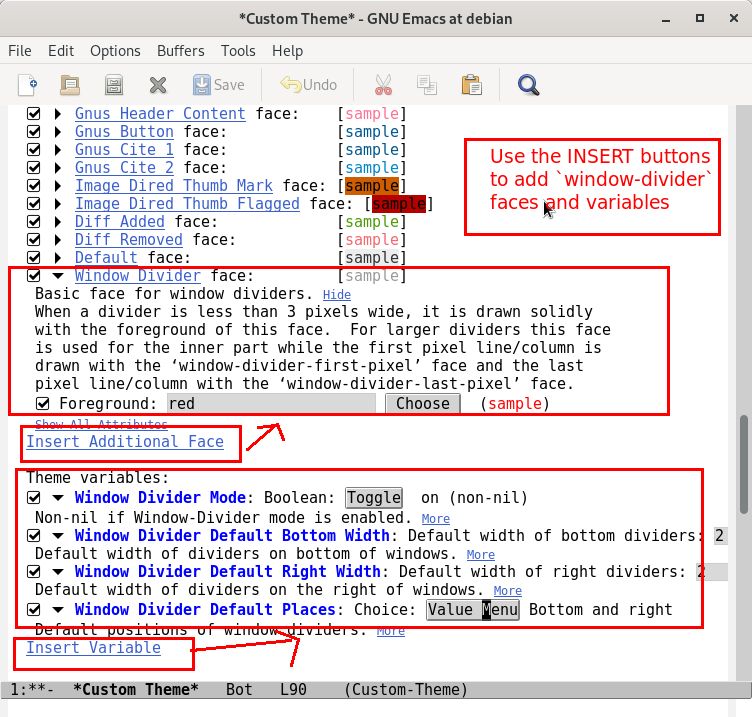
Task: Click the Kill buffer X toolbar icon
Action: click(158, 85)
